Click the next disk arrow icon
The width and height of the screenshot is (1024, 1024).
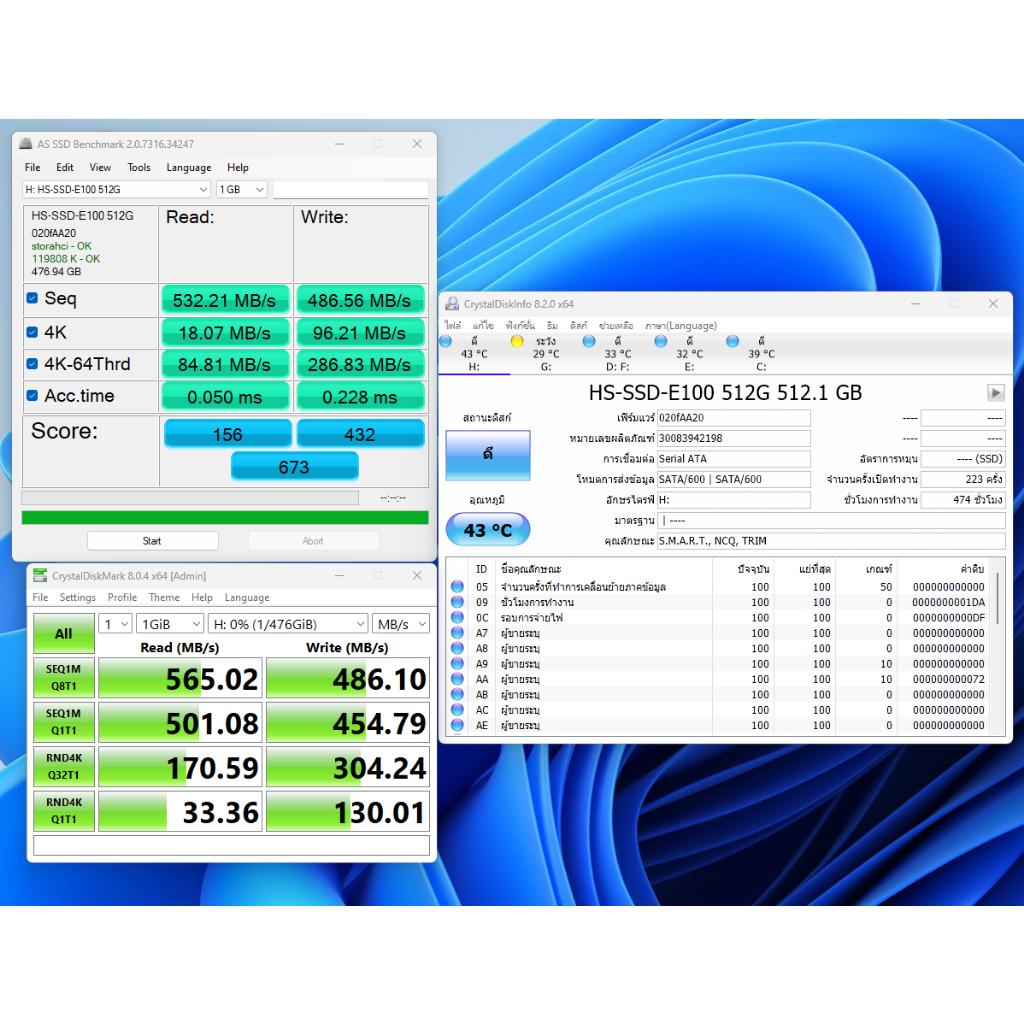click(995, 392)
